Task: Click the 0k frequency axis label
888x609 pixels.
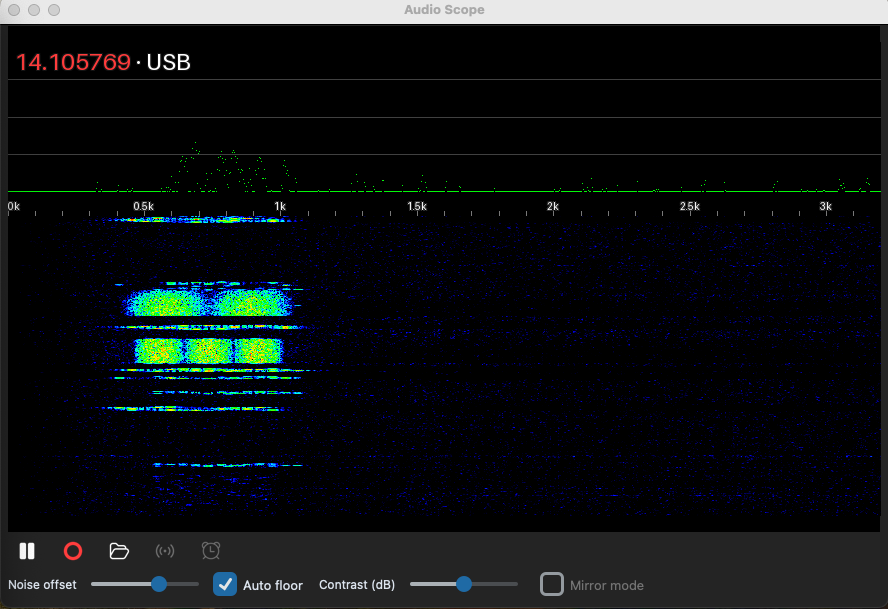Action: [x=14, y=206]
